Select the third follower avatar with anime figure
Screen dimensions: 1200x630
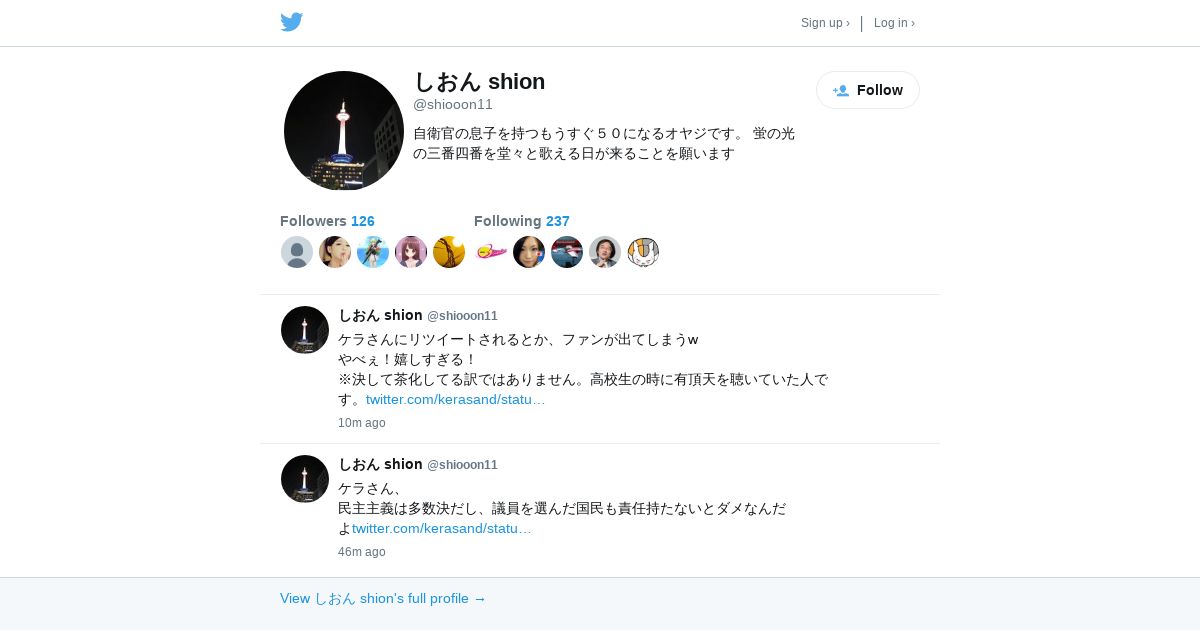[373, 252]
